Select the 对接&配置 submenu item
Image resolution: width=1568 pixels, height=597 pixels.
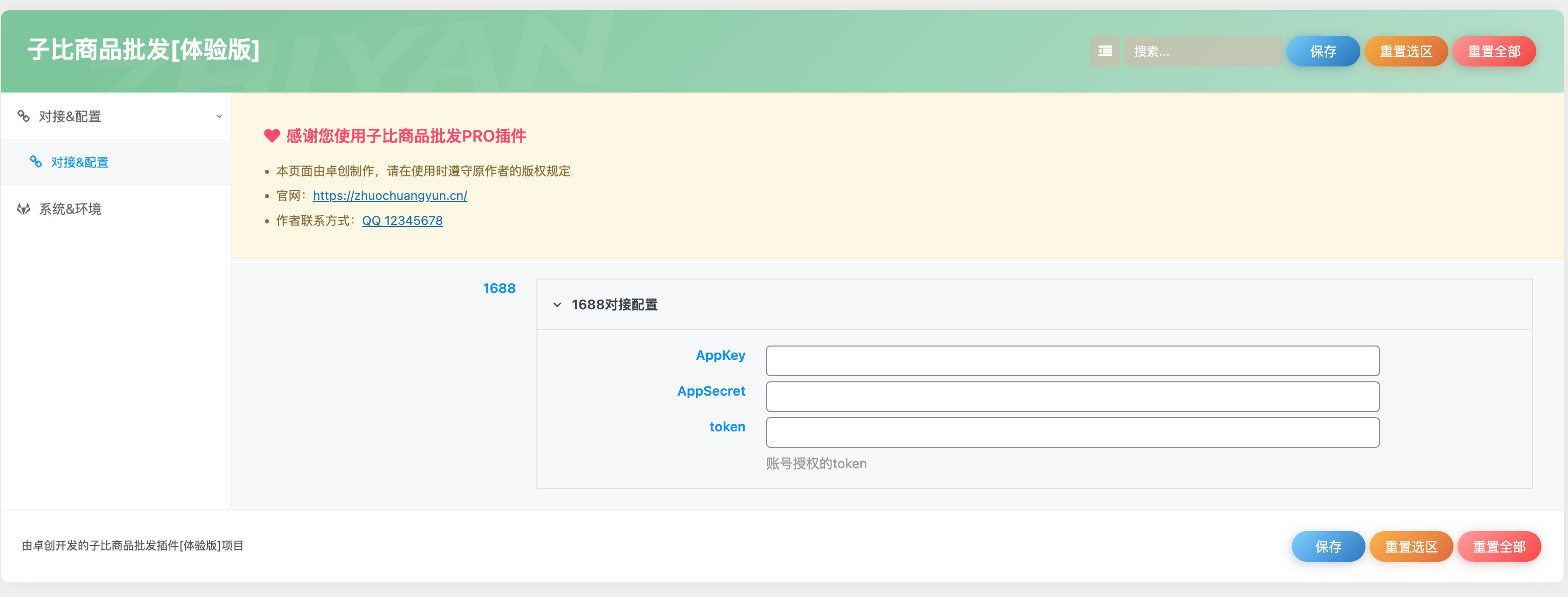pos(116,162)
